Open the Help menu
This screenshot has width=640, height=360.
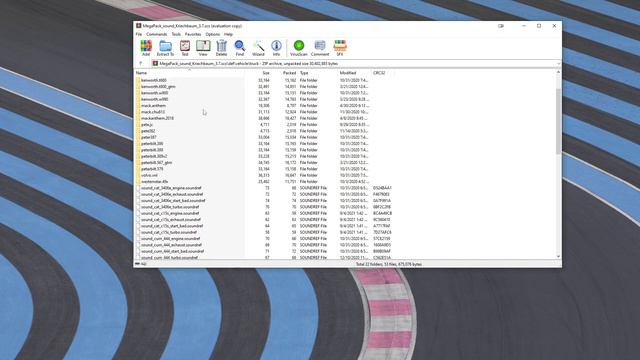(228, 34)
